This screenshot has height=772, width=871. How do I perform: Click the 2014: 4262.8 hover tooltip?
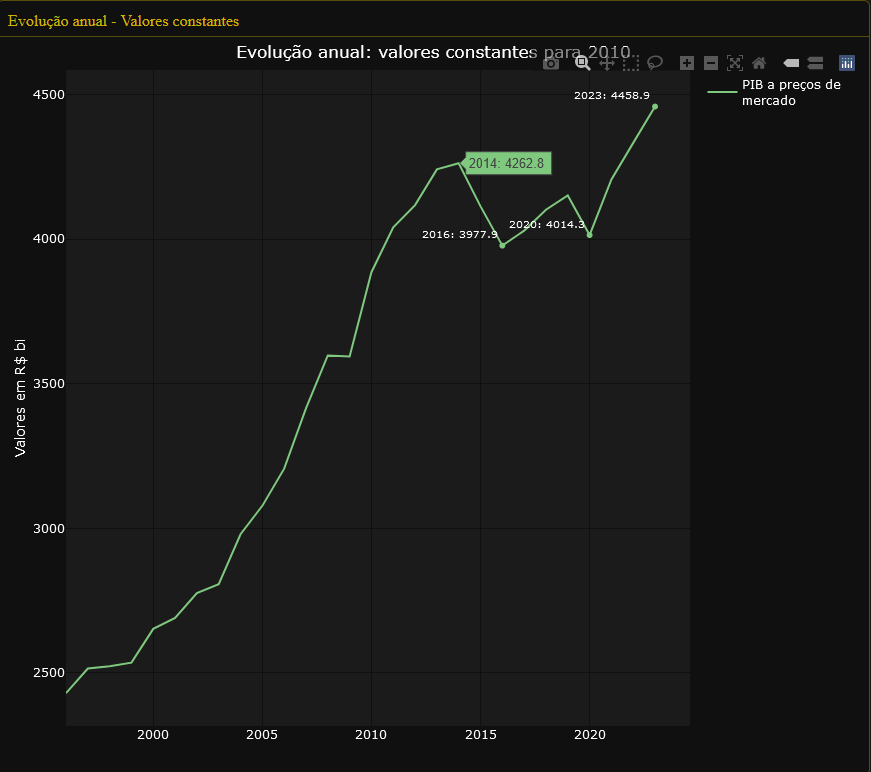(508, 163)
